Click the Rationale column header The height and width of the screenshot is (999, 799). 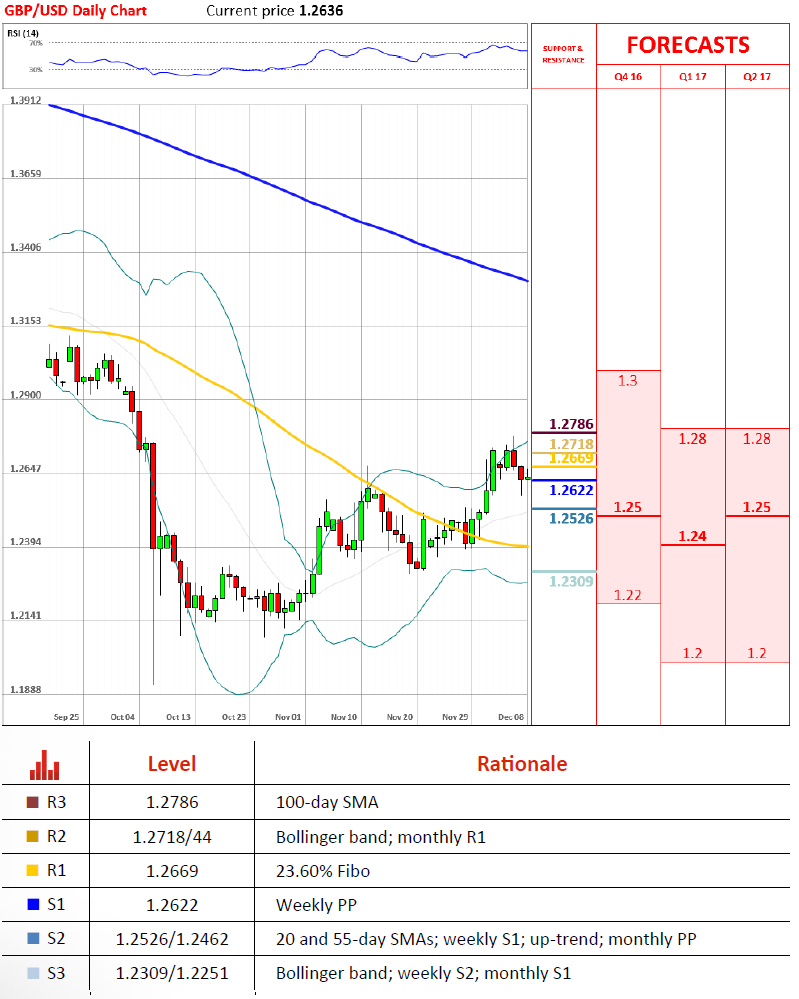click(x=522, y=764)
